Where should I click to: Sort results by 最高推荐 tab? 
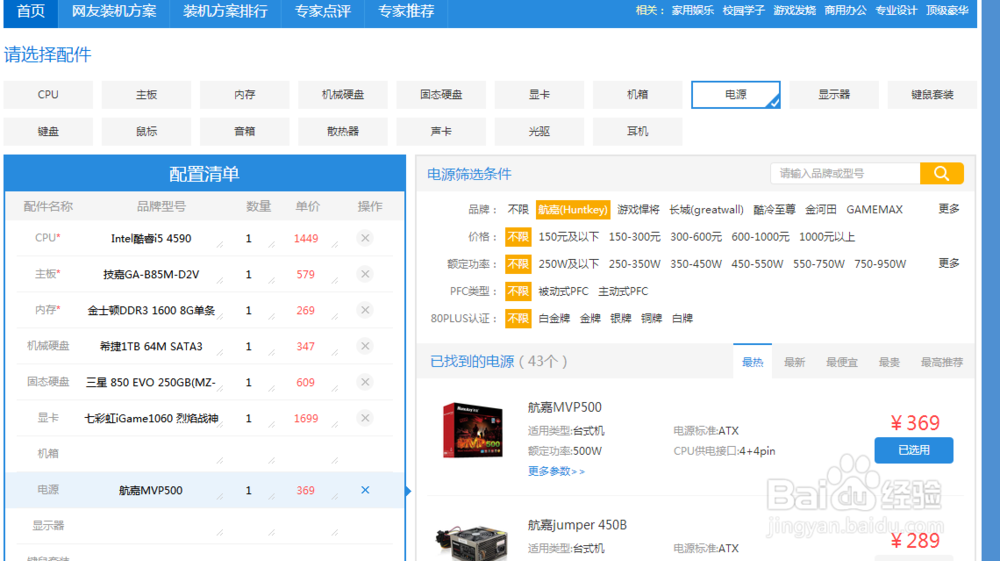[941, 362]
